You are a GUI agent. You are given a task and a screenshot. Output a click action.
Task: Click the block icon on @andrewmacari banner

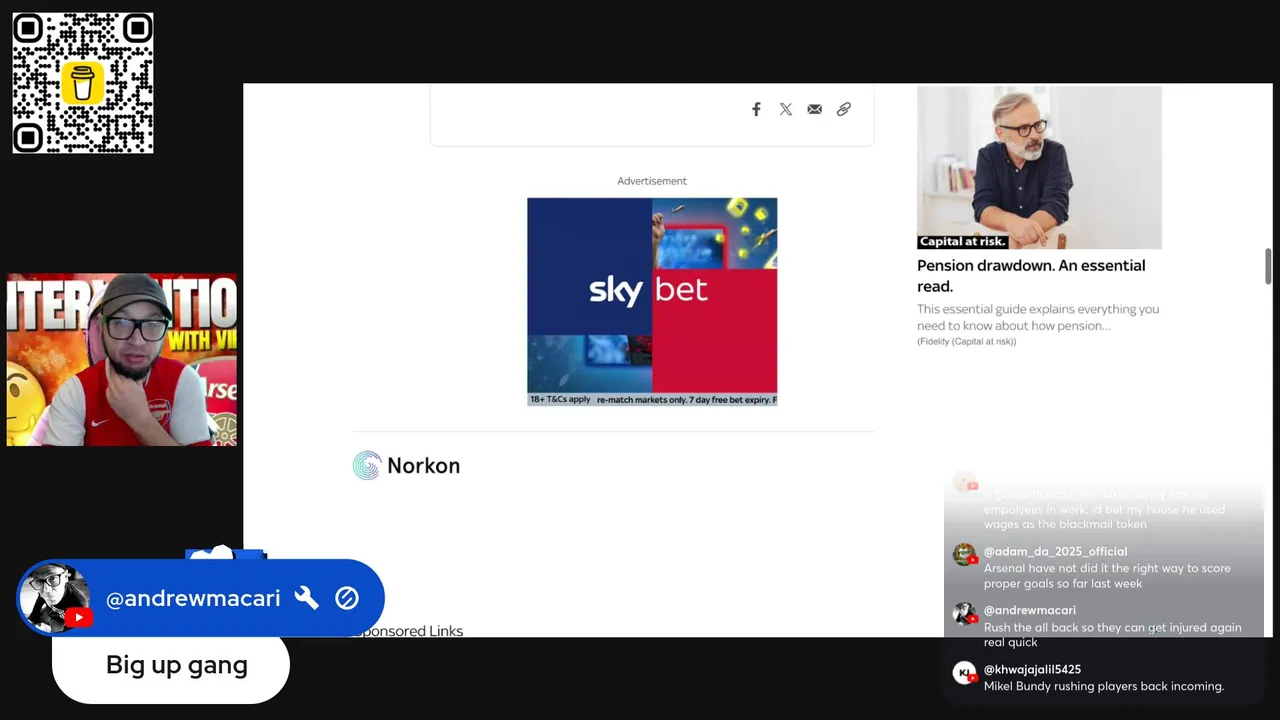[347, 598]
